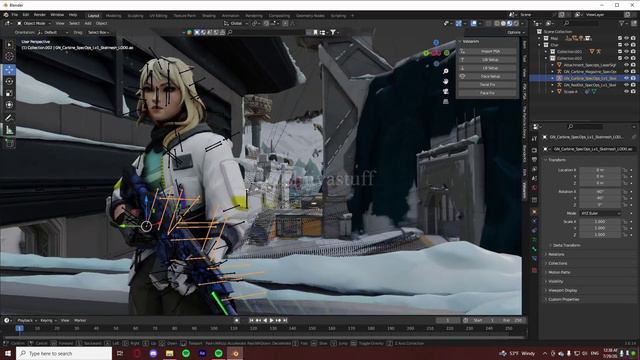Play the animation in the timeline

click(x=271, y=320)
